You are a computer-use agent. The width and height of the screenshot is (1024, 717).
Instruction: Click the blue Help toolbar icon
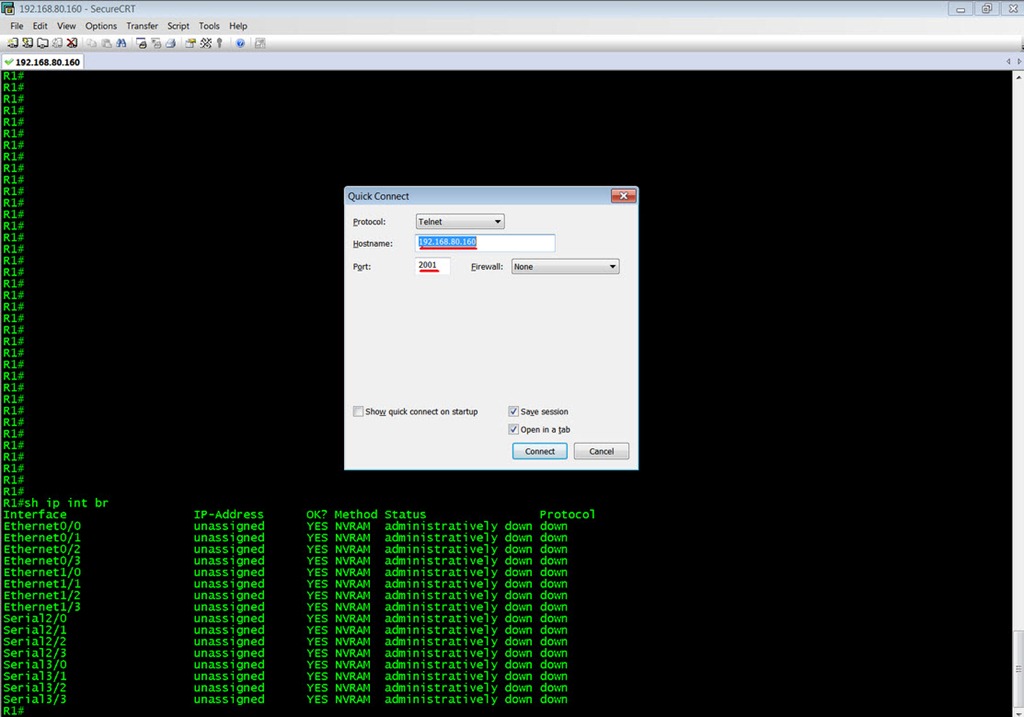pyautogui.click(x=240, y=43)
